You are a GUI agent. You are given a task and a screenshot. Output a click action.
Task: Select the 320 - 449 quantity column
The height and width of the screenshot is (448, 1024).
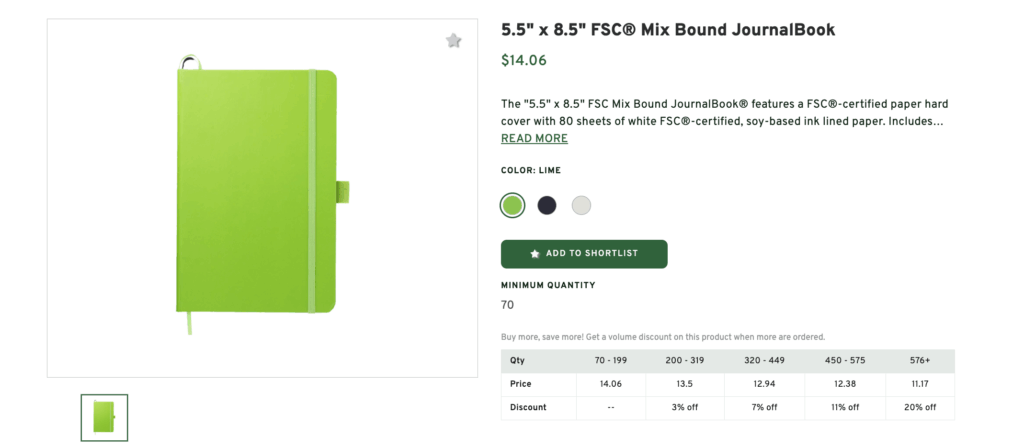click(x=760, y=360)
